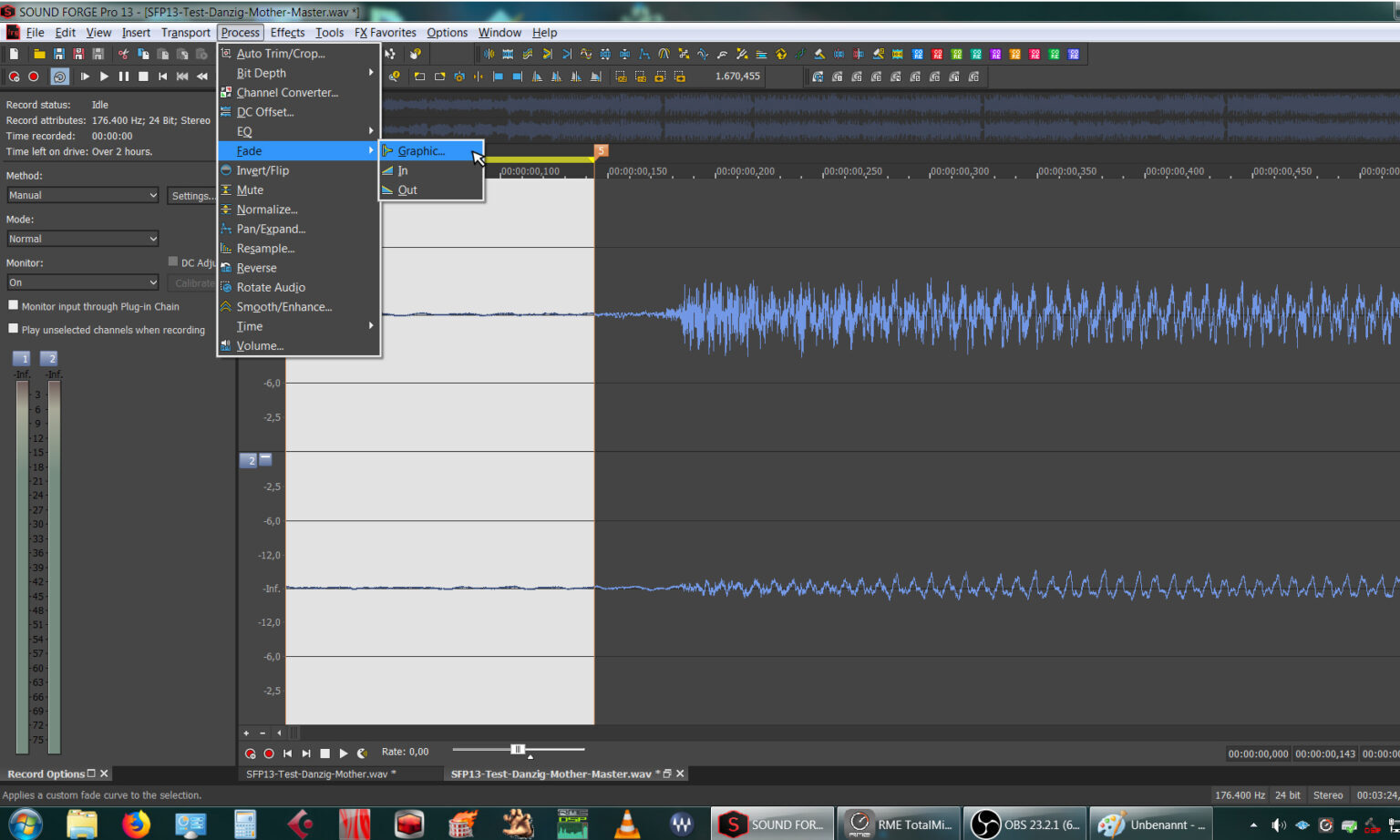Open a file using the yellow folder icon
Screen dimensions: 1400x840
coord(39,55)
